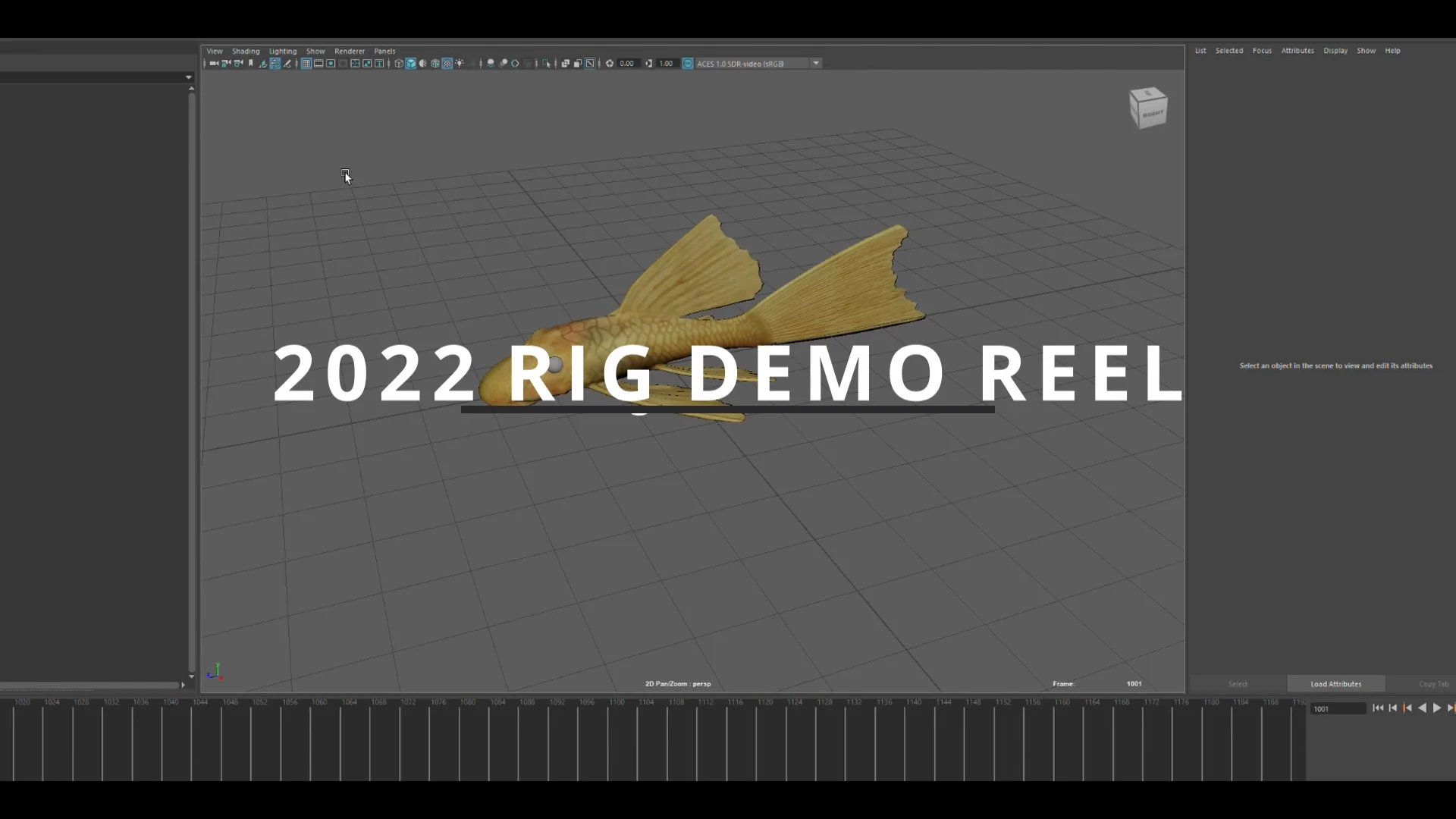
Task: Click the current frame field showing 1001
Action: coord(1338,709)
